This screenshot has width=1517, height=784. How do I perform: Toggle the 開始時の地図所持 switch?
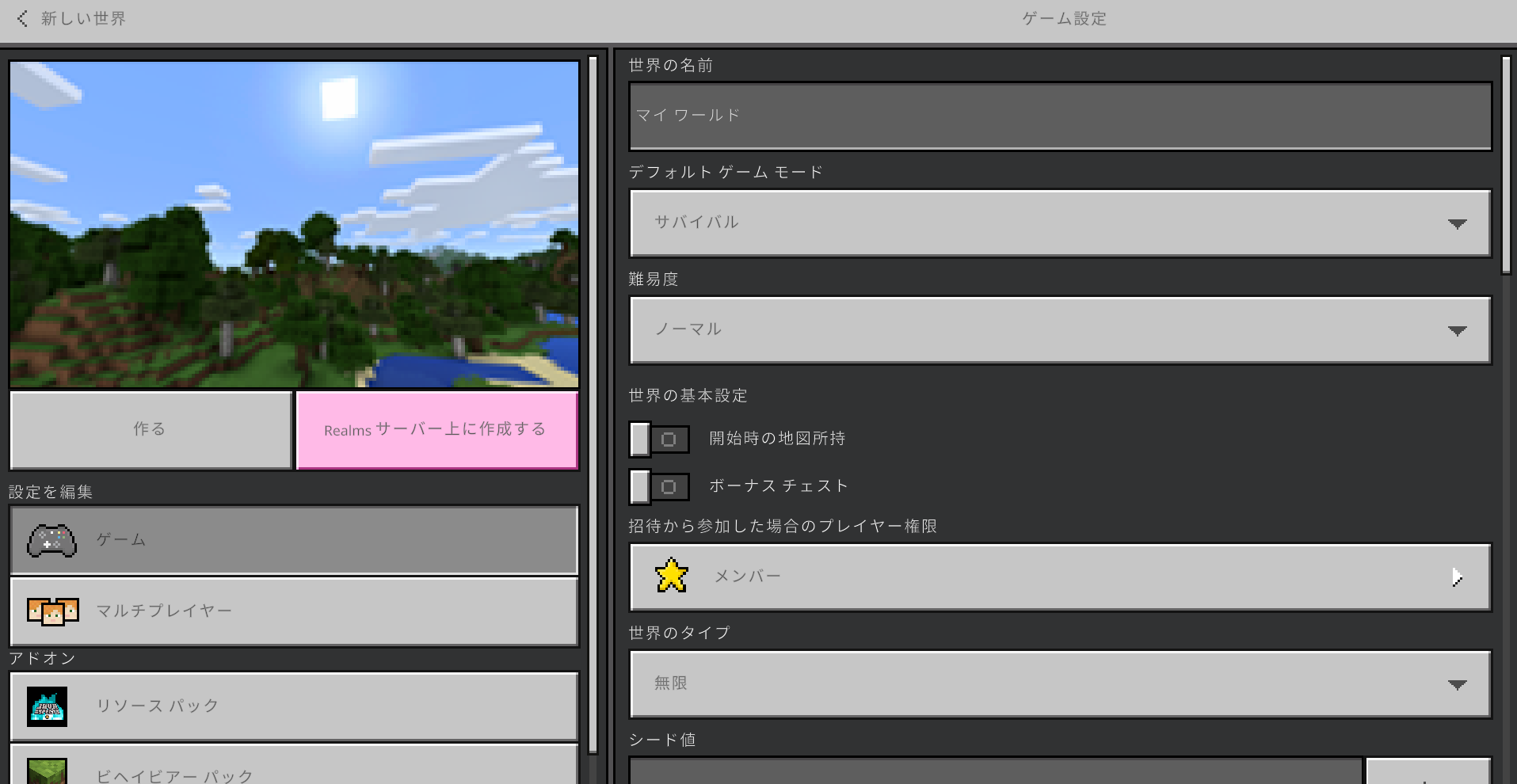point(659,439)
